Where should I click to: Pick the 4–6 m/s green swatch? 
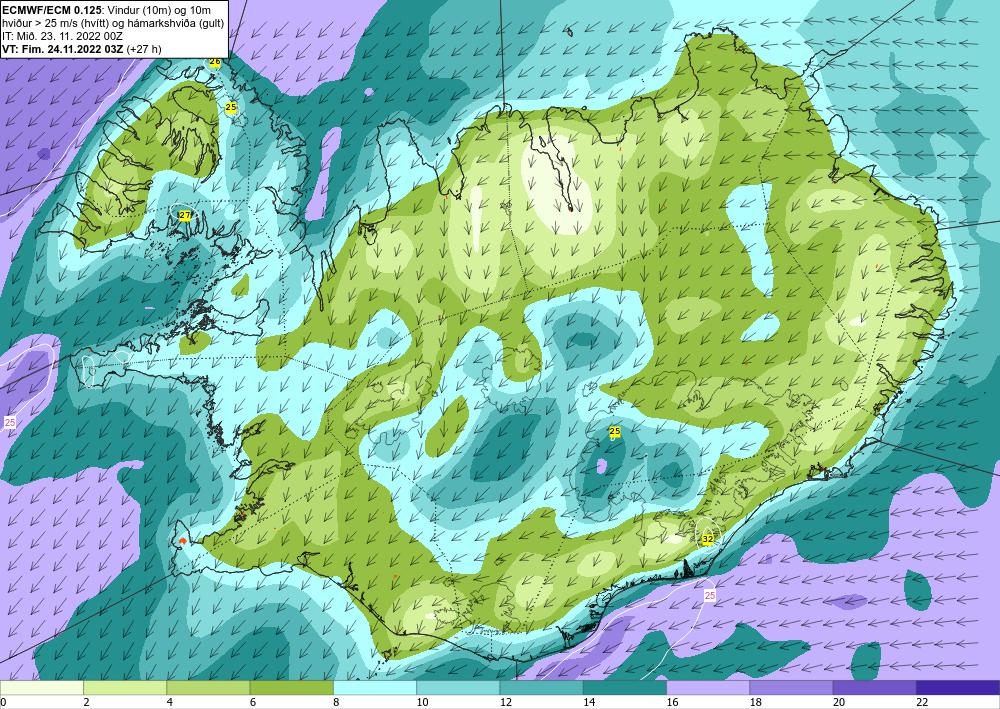[209, 688]
